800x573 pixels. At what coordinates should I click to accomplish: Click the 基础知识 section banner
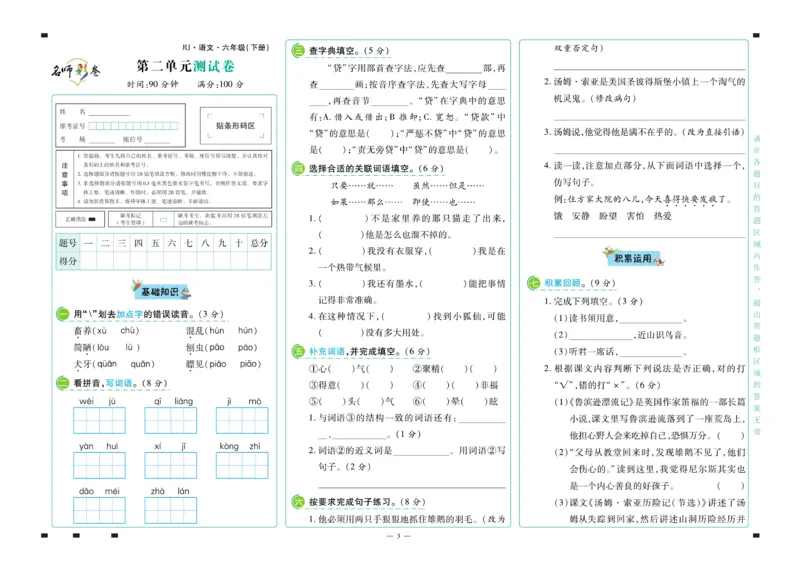pyautogui.click(x=161, y=290)
